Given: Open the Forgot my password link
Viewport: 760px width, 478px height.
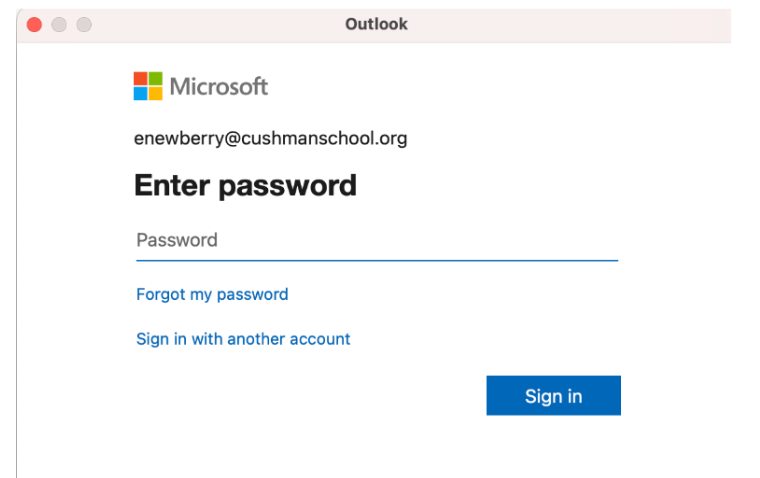Looking at the screenshot, I should [x=212, y=294].
